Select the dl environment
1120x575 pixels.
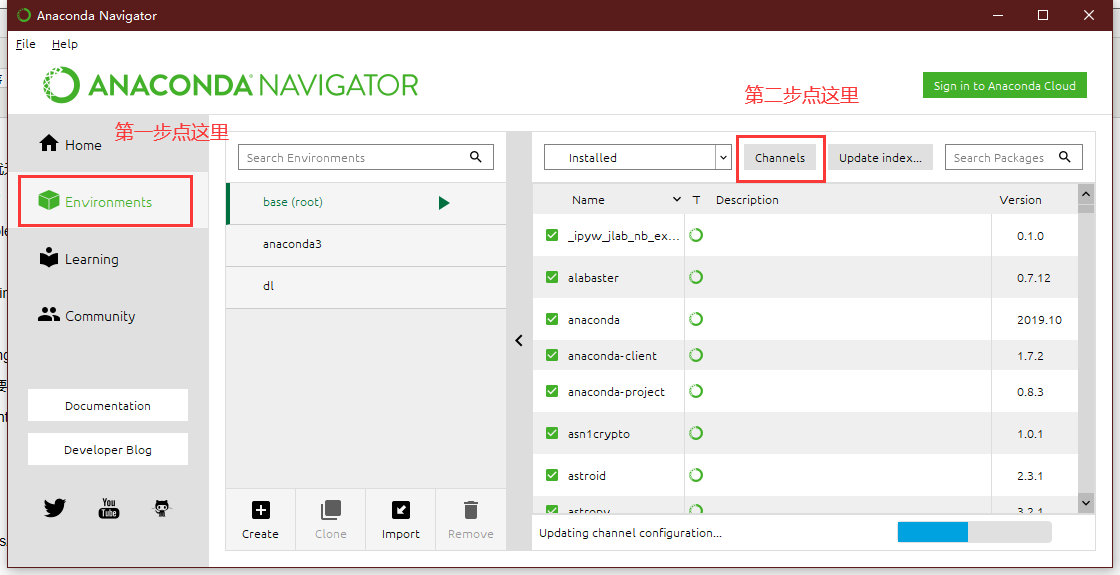(x=366, y=286)
